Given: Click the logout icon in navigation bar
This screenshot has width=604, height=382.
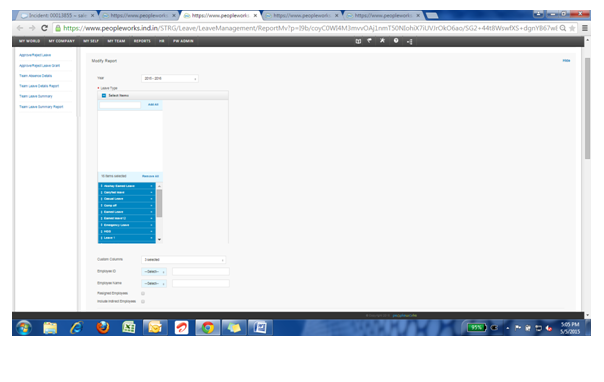Looking at the screenshot, I should (409, 41).
